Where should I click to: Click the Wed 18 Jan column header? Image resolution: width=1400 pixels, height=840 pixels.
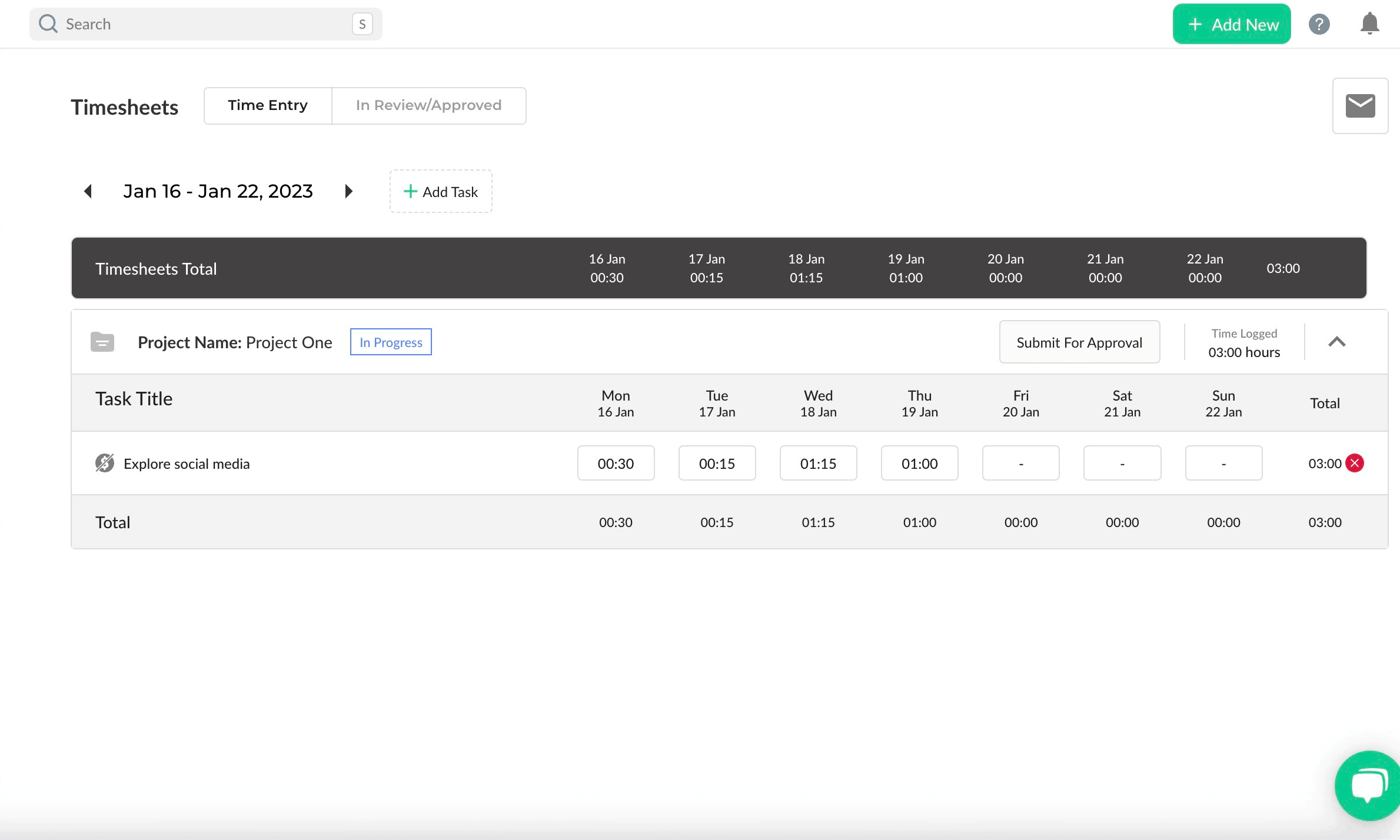(x=818, y=404)
